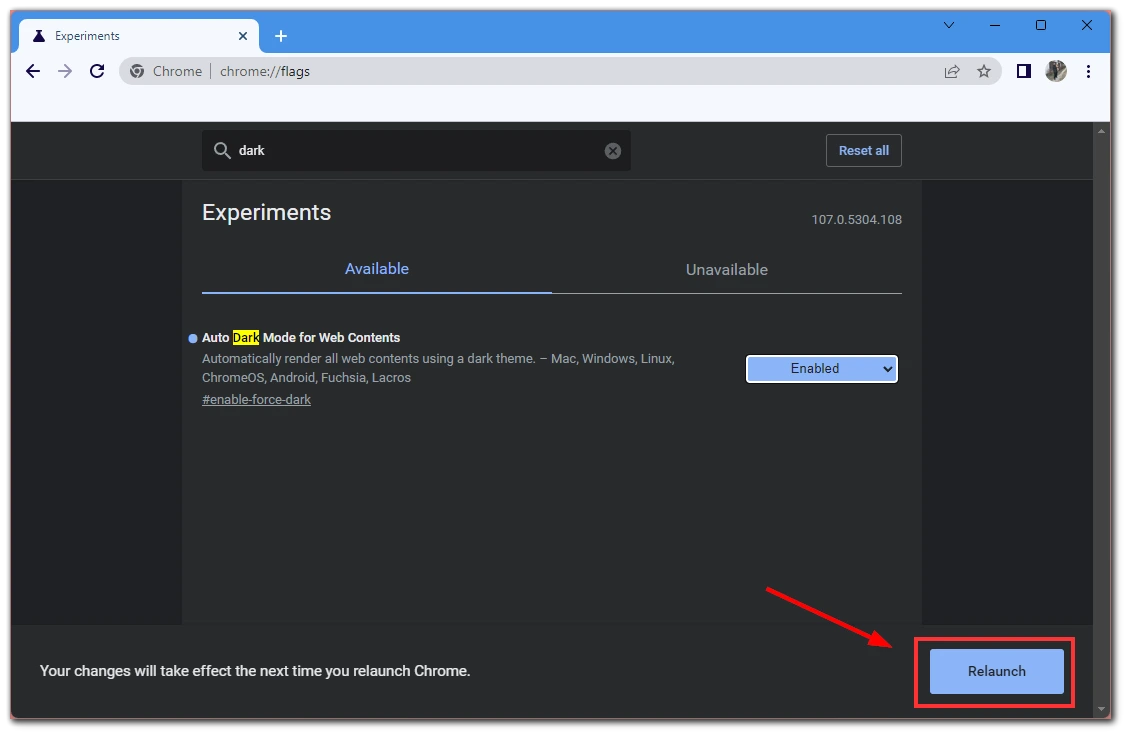Go forward with the forward arrow
Screen dimensions: 1129x737
pyautogui.click(x=65, y=71)
